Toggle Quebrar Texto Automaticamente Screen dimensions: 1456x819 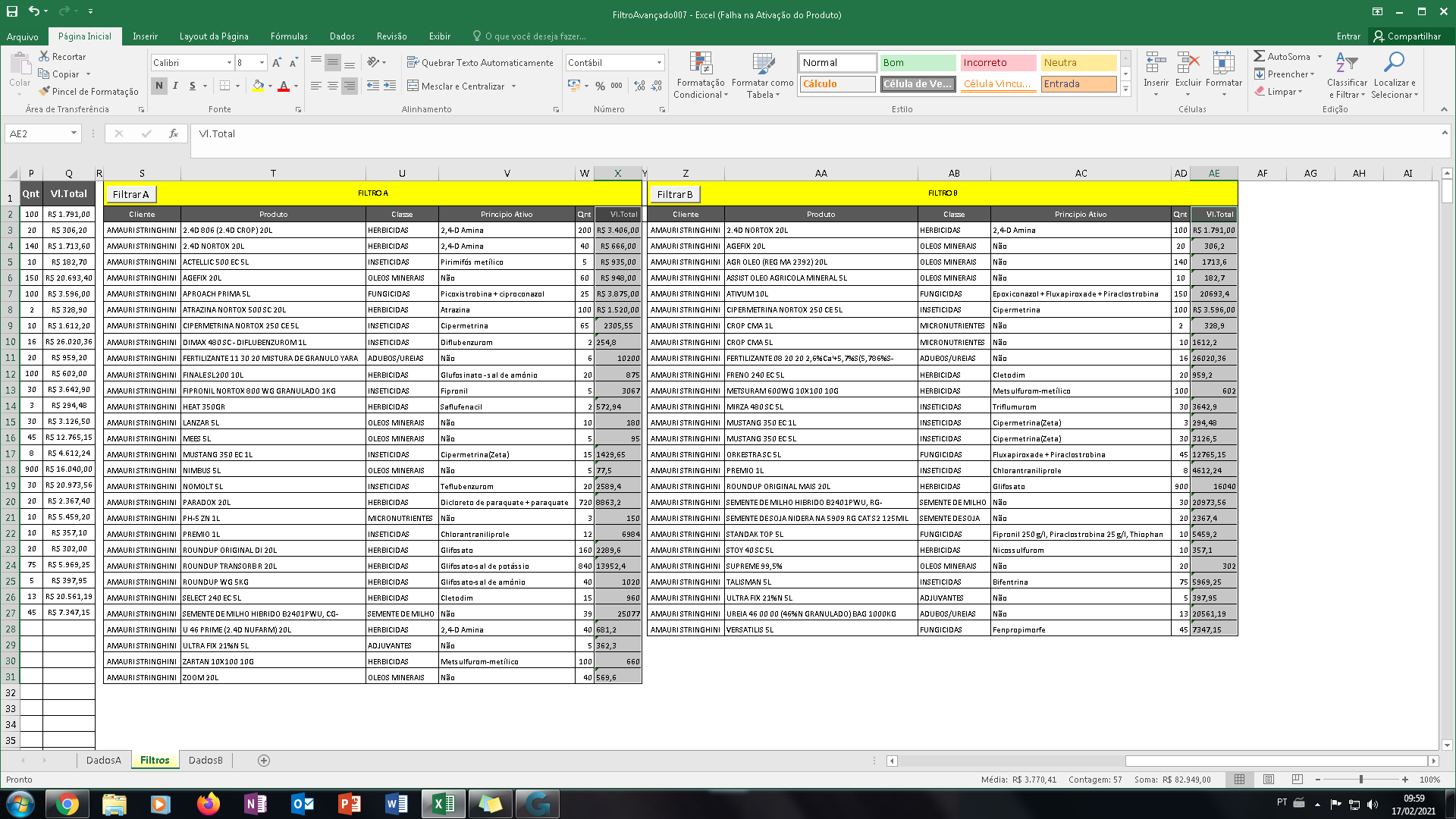tap(480, 62)
